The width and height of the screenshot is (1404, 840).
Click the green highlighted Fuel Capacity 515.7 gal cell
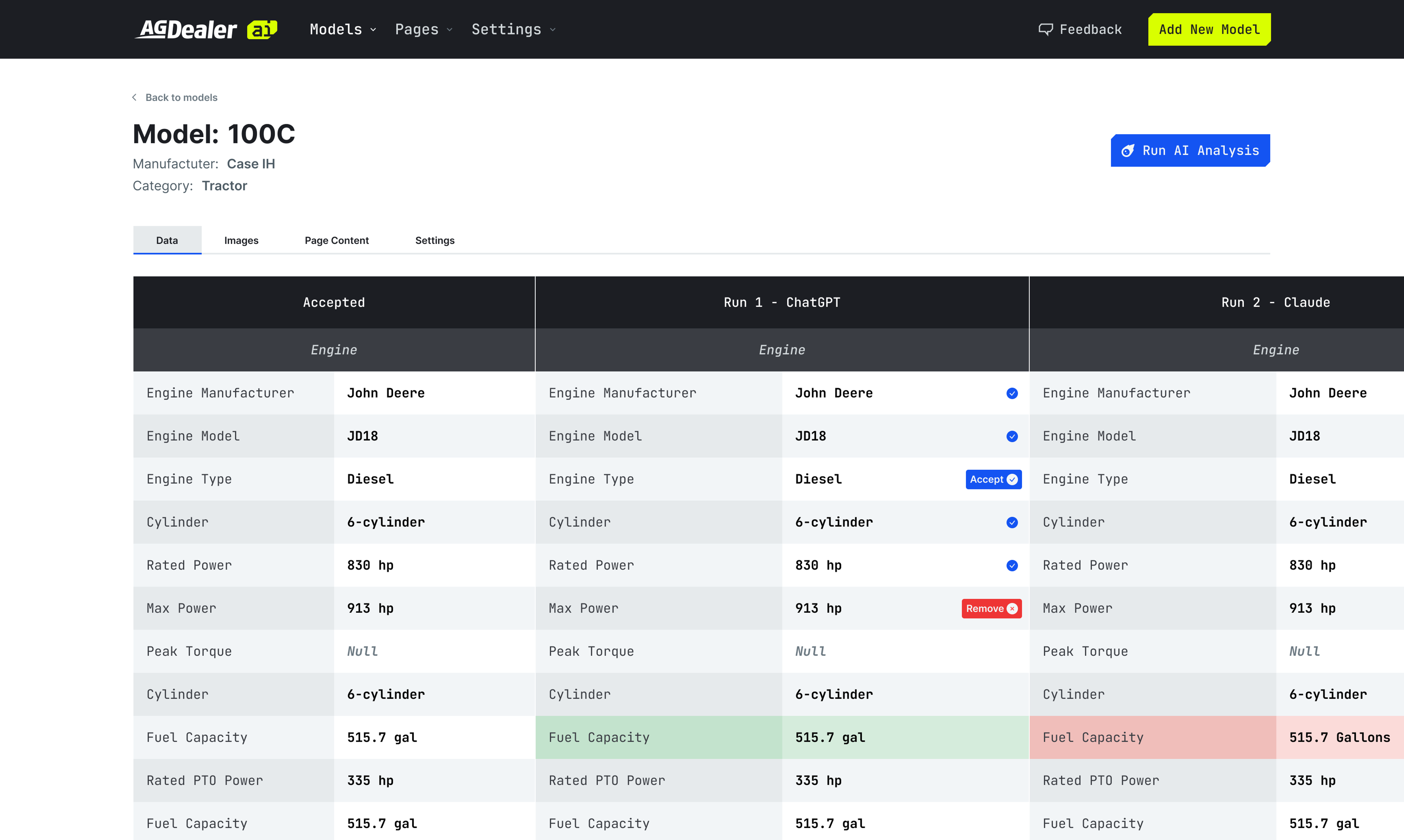click(x=905, y=738)
